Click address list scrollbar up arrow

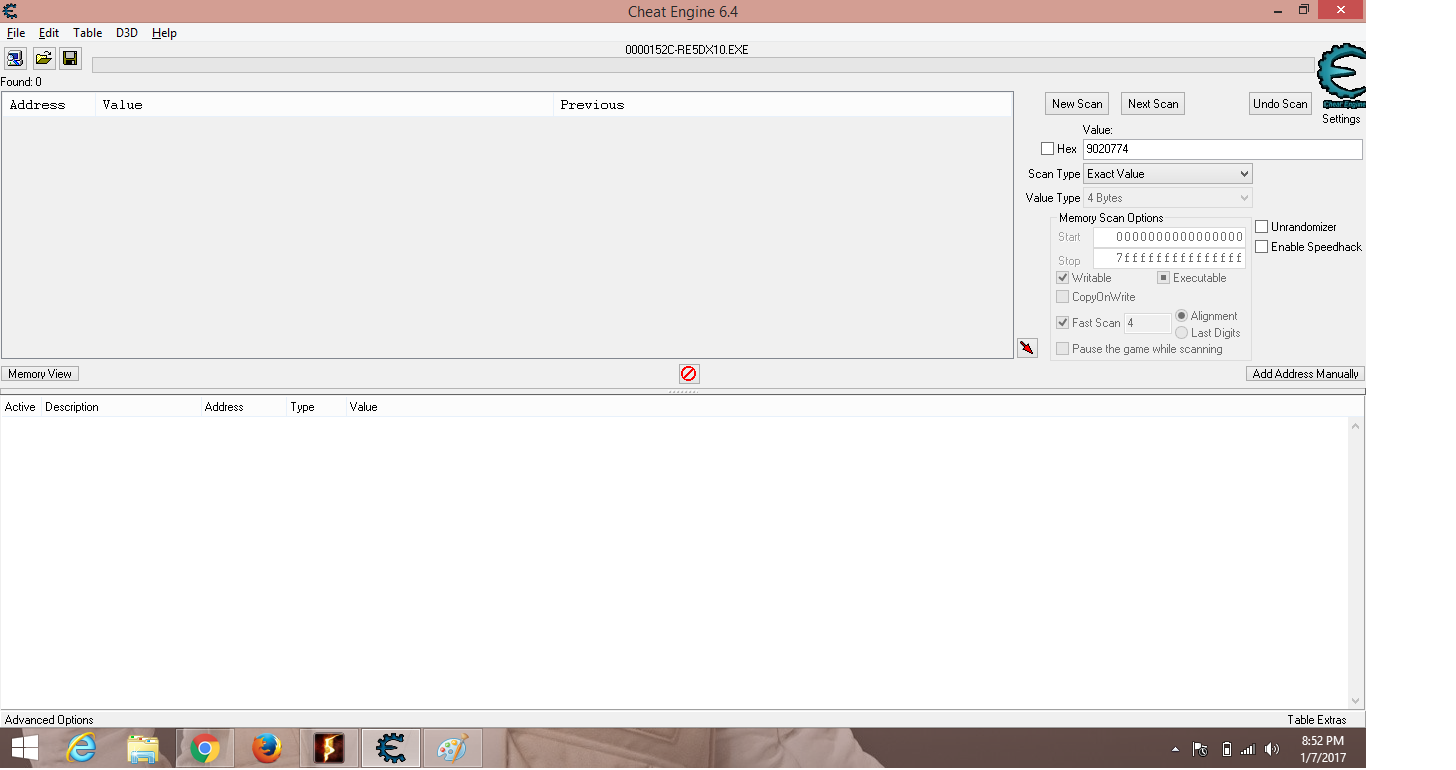1356,426
